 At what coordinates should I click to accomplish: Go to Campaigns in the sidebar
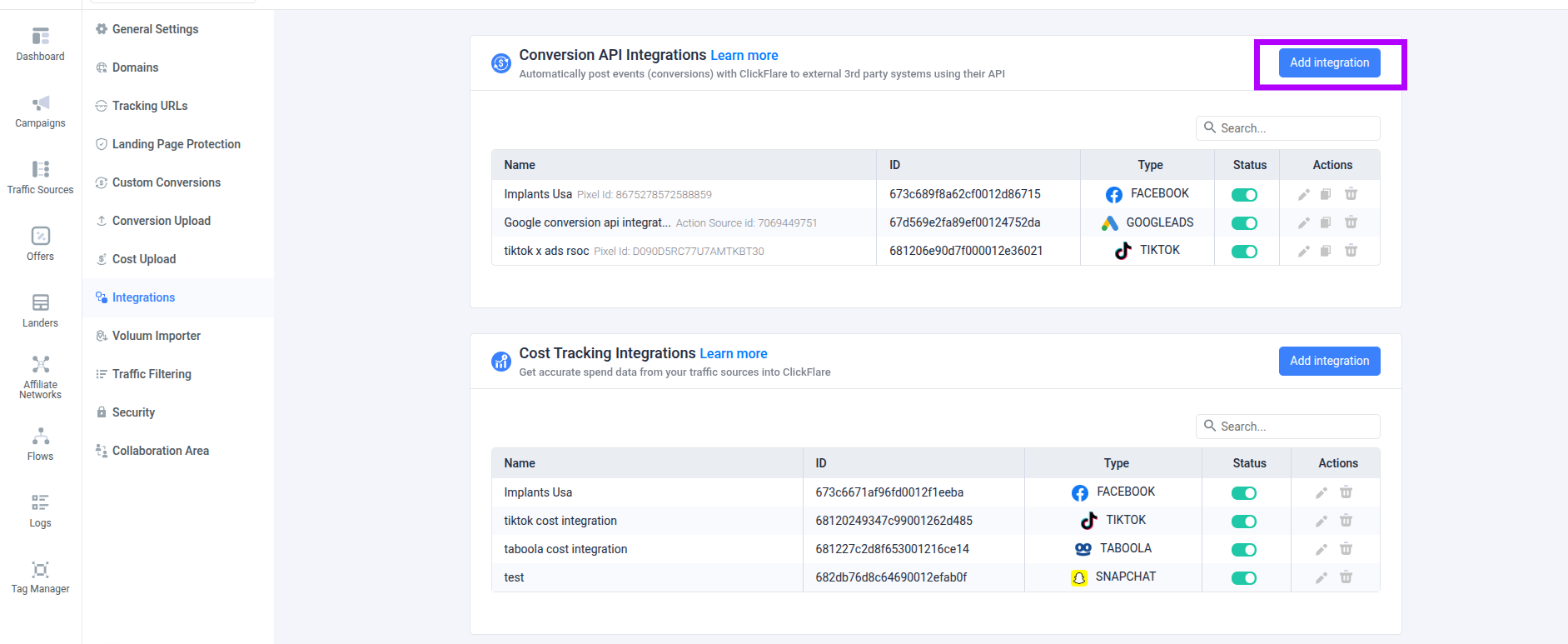(x=40, y=112)
